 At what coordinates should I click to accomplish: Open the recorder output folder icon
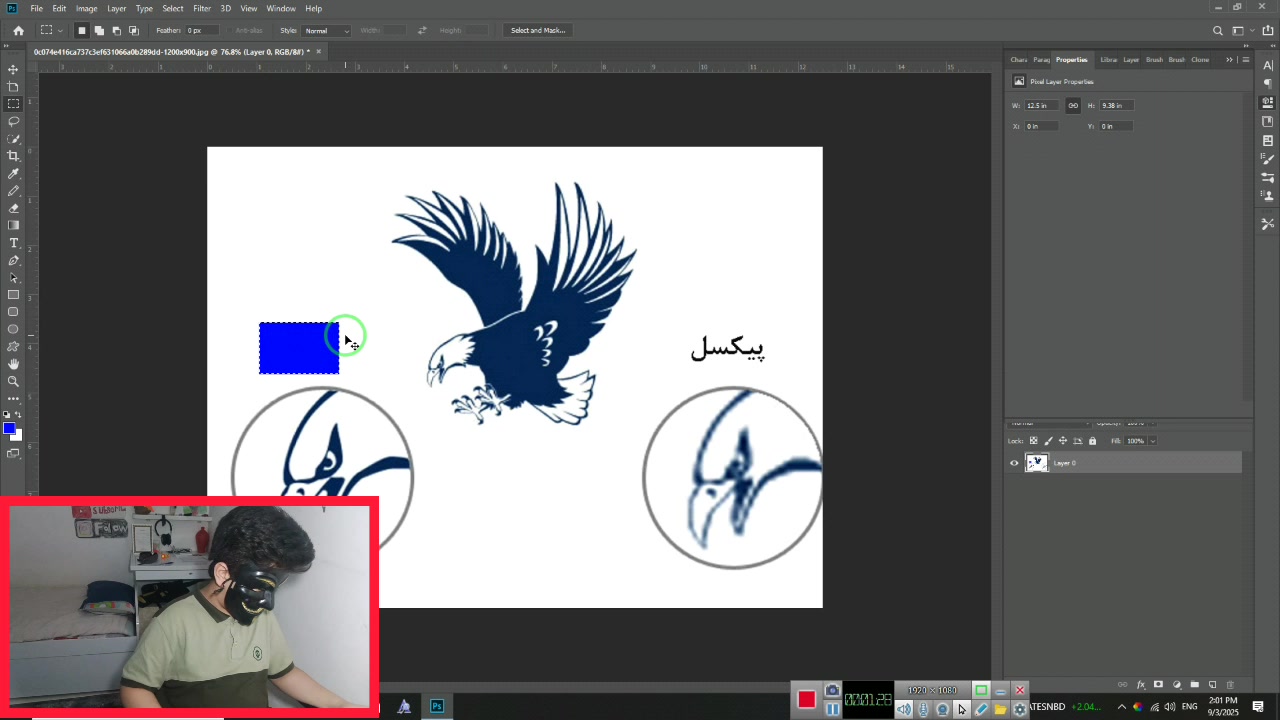click(x=1000, y=709)
